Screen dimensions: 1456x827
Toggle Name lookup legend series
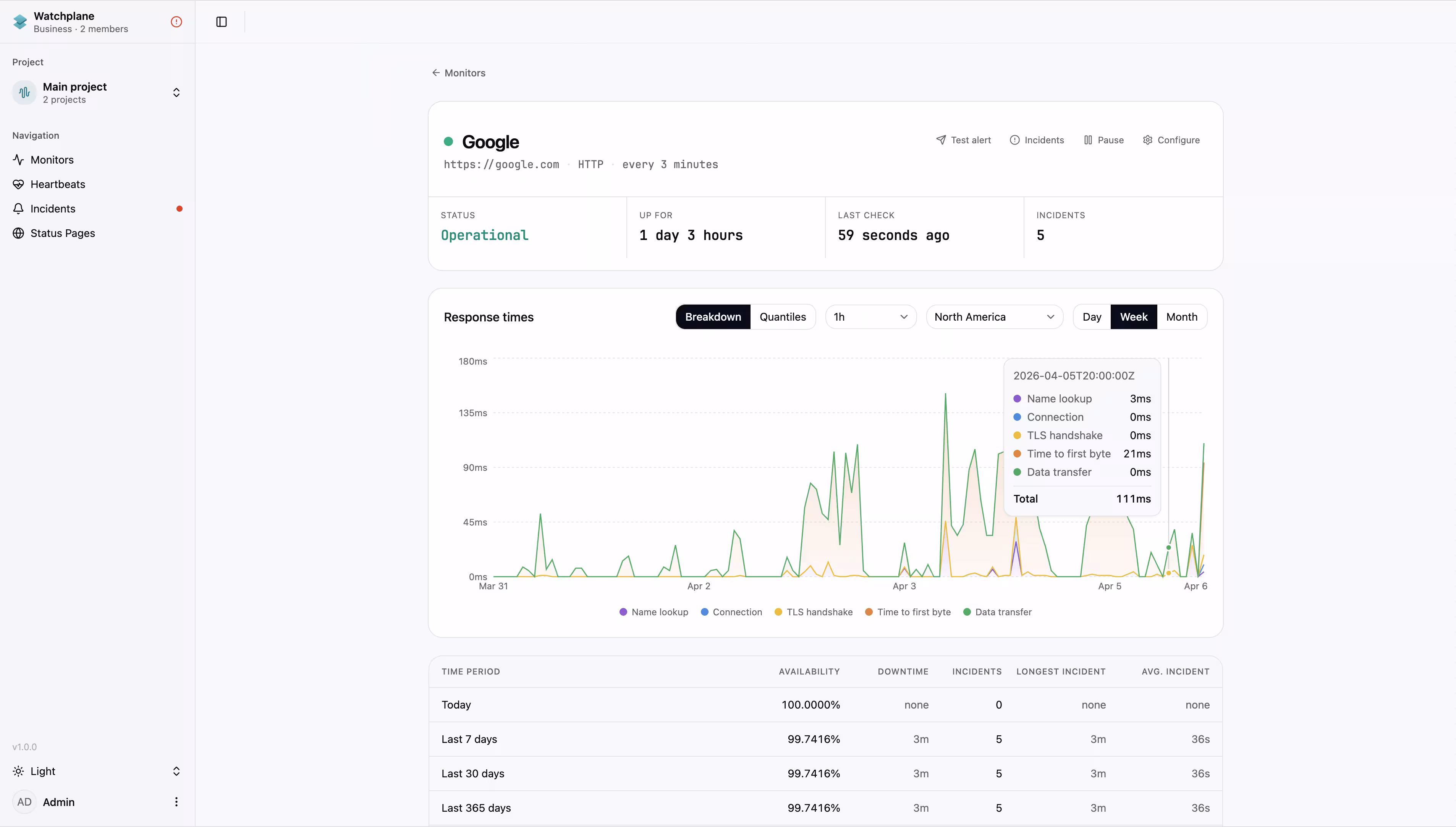[x=654, y=612]
